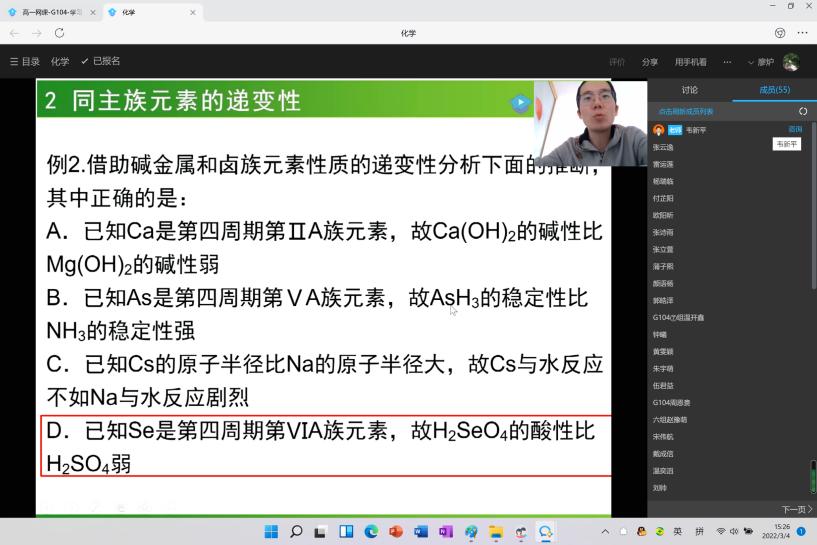Click the 分享 share button

(650, 62)
